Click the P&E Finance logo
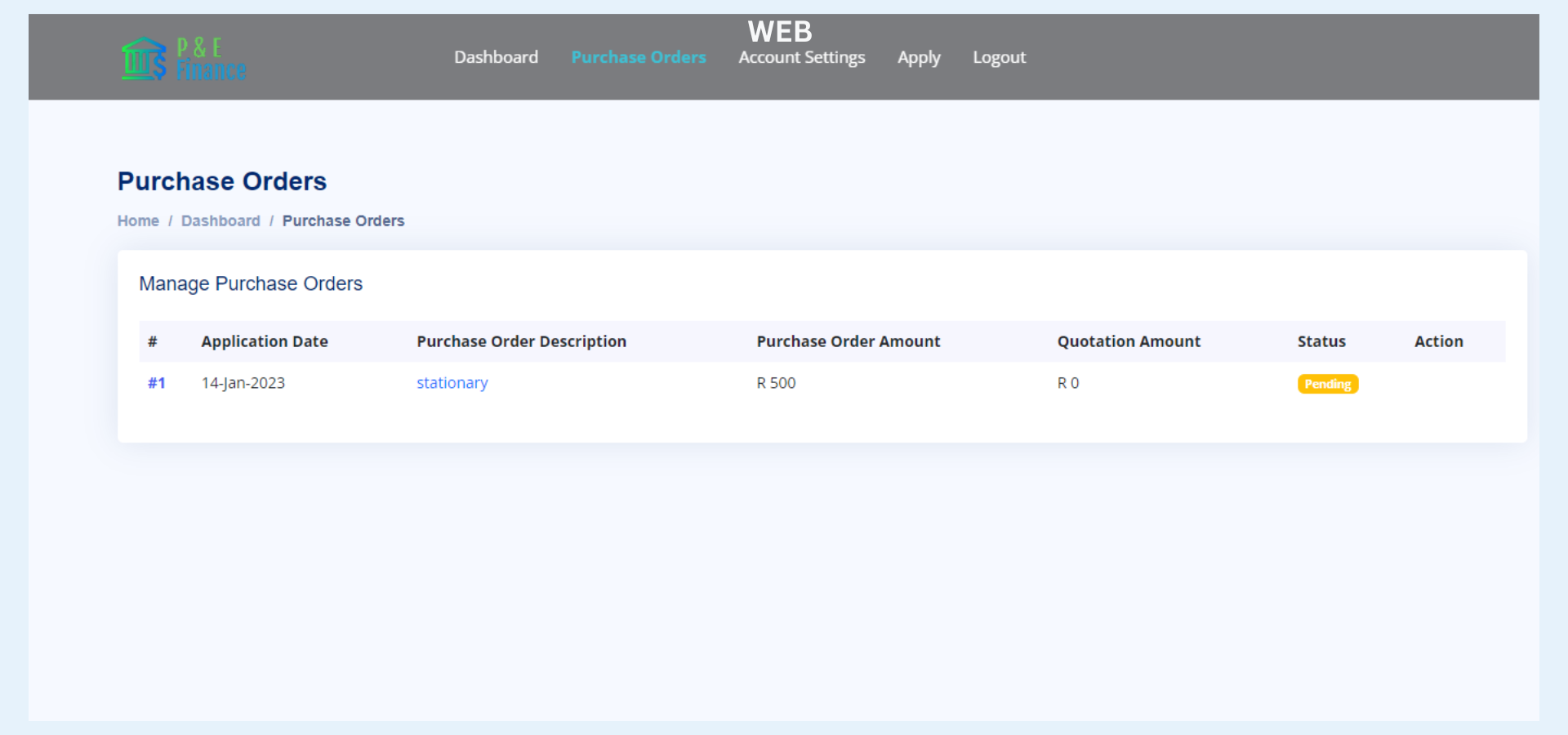Viewport: 1568px width, 735px height. pos(184,59)
